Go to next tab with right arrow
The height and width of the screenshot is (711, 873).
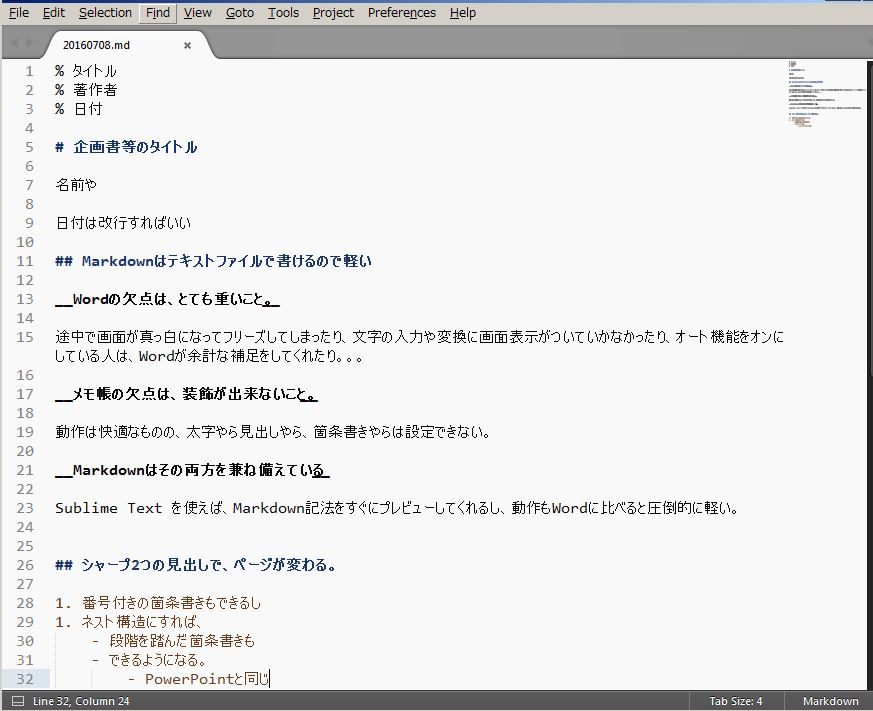30,42
